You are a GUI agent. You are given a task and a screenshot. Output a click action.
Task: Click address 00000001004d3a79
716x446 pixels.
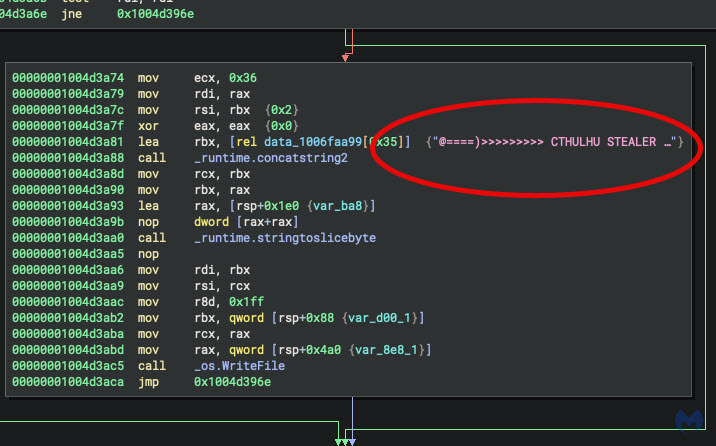tap(68, 94)
